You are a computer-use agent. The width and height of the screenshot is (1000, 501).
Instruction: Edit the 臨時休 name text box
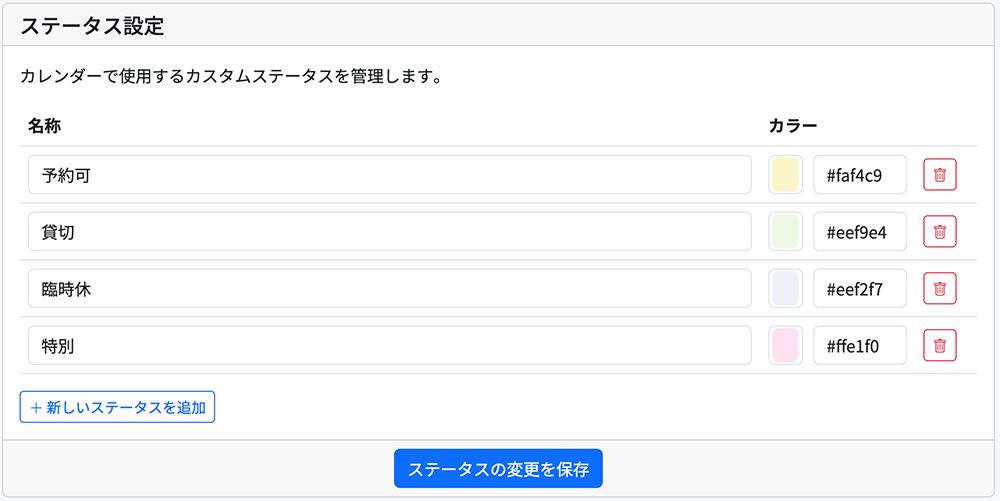[x=390, y=289]
